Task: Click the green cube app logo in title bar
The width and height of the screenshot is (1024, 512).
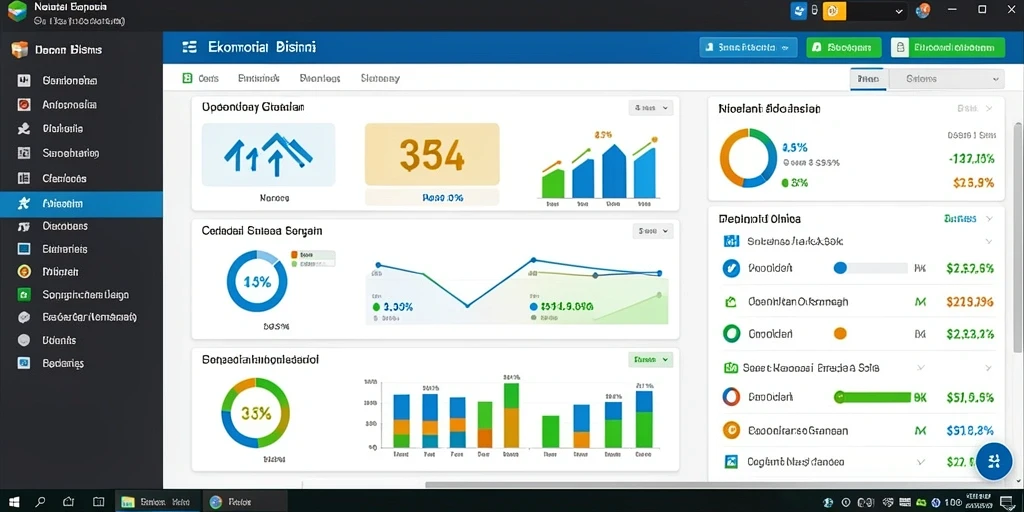Action: tap(17, 11)
